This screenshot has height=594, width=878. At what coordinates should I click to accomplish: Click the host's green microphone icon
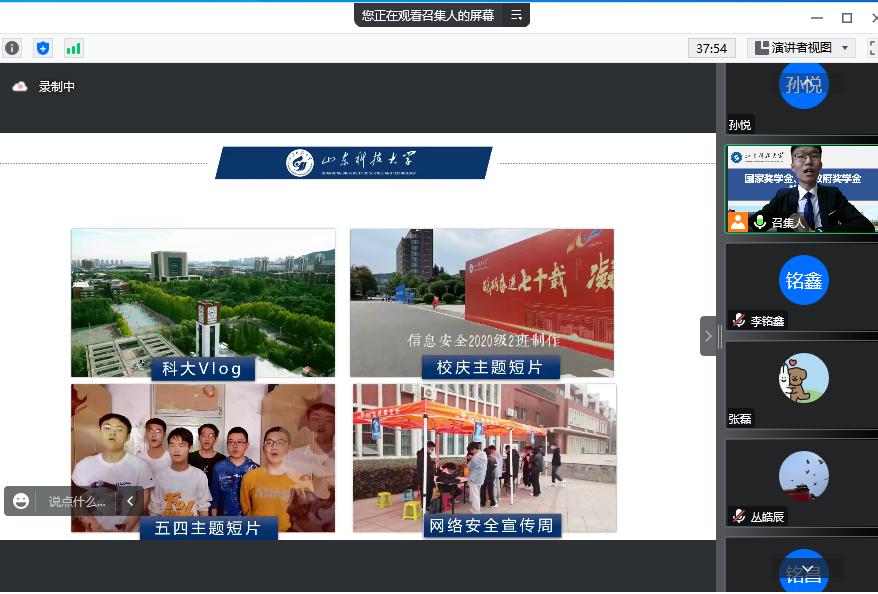(760, 222)
